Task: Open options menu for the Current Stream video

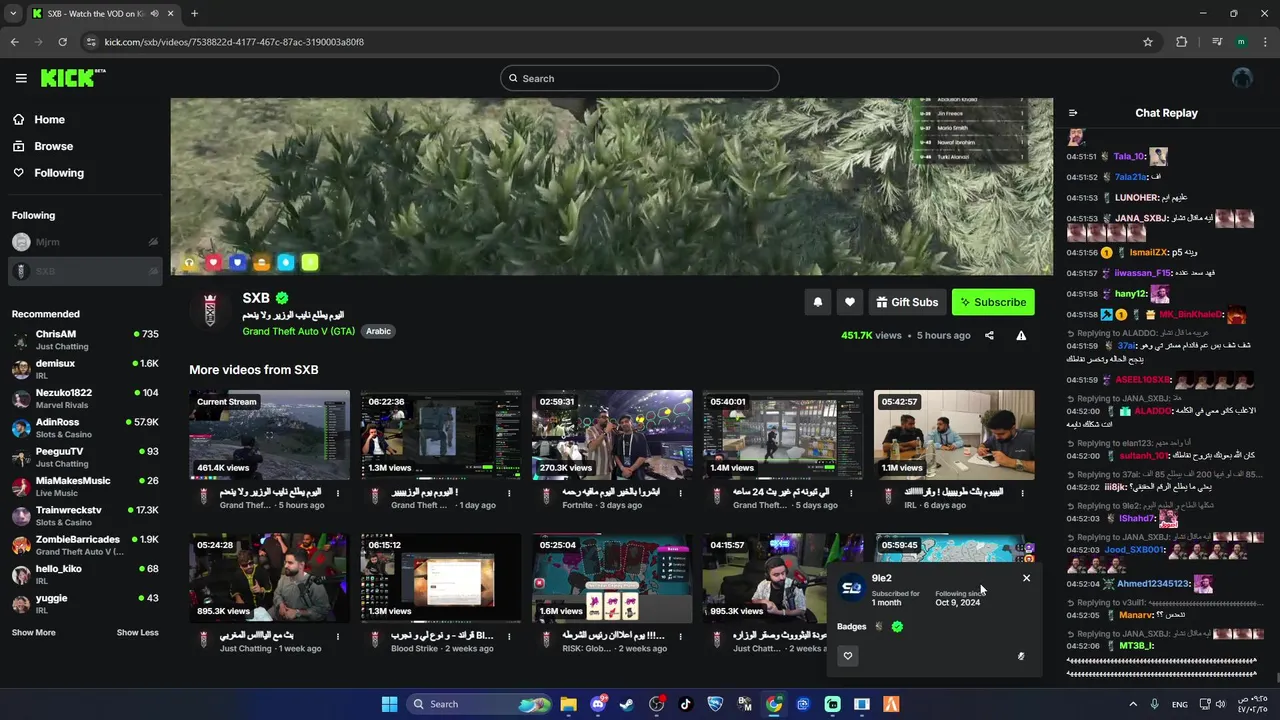Action: coord(338,493)
